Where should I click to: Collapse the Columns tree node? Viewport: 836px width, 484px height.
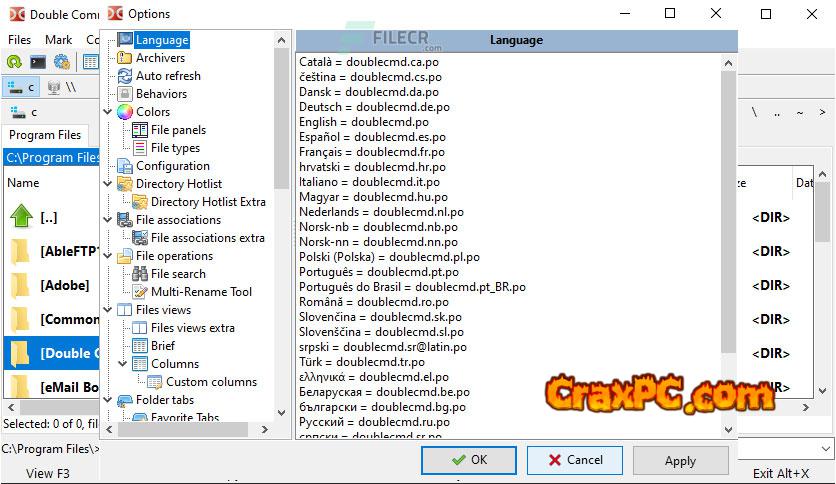[123, 364]
